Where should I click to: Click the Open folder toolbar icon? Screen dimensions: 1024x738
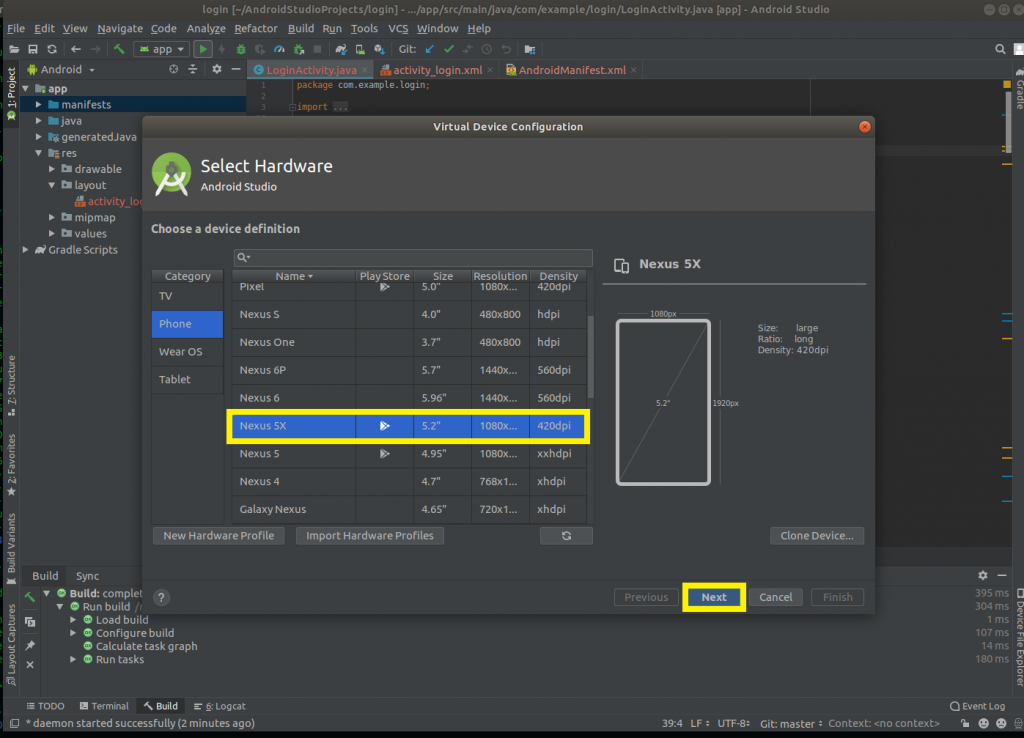[14, 49]
